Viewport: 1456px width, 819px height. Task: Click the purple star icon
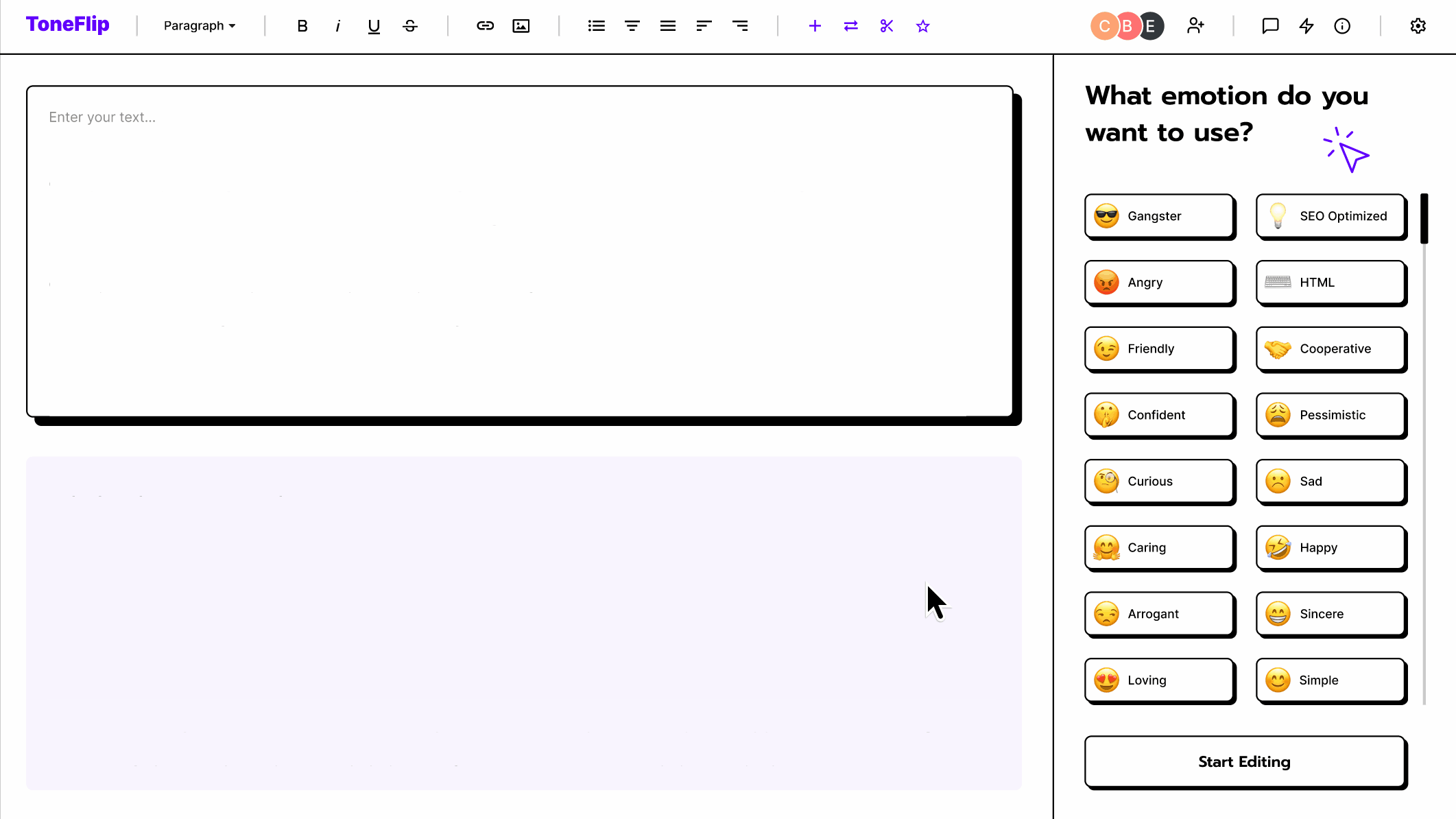point(922,26)
